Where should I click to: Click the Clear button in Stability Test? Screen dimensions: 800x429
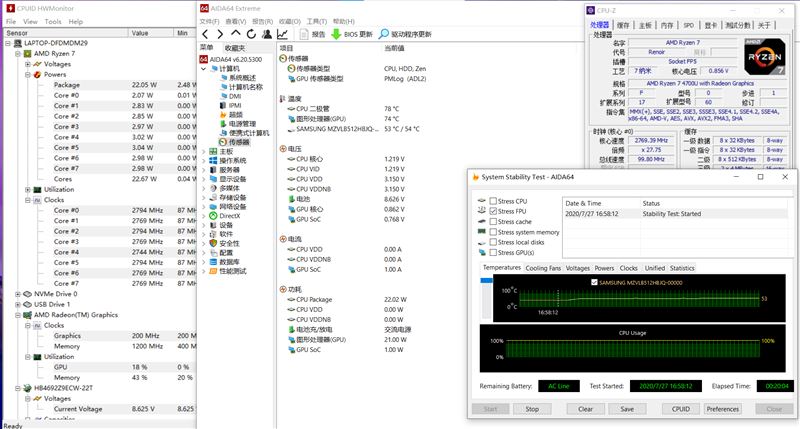[x=585, y=409]
